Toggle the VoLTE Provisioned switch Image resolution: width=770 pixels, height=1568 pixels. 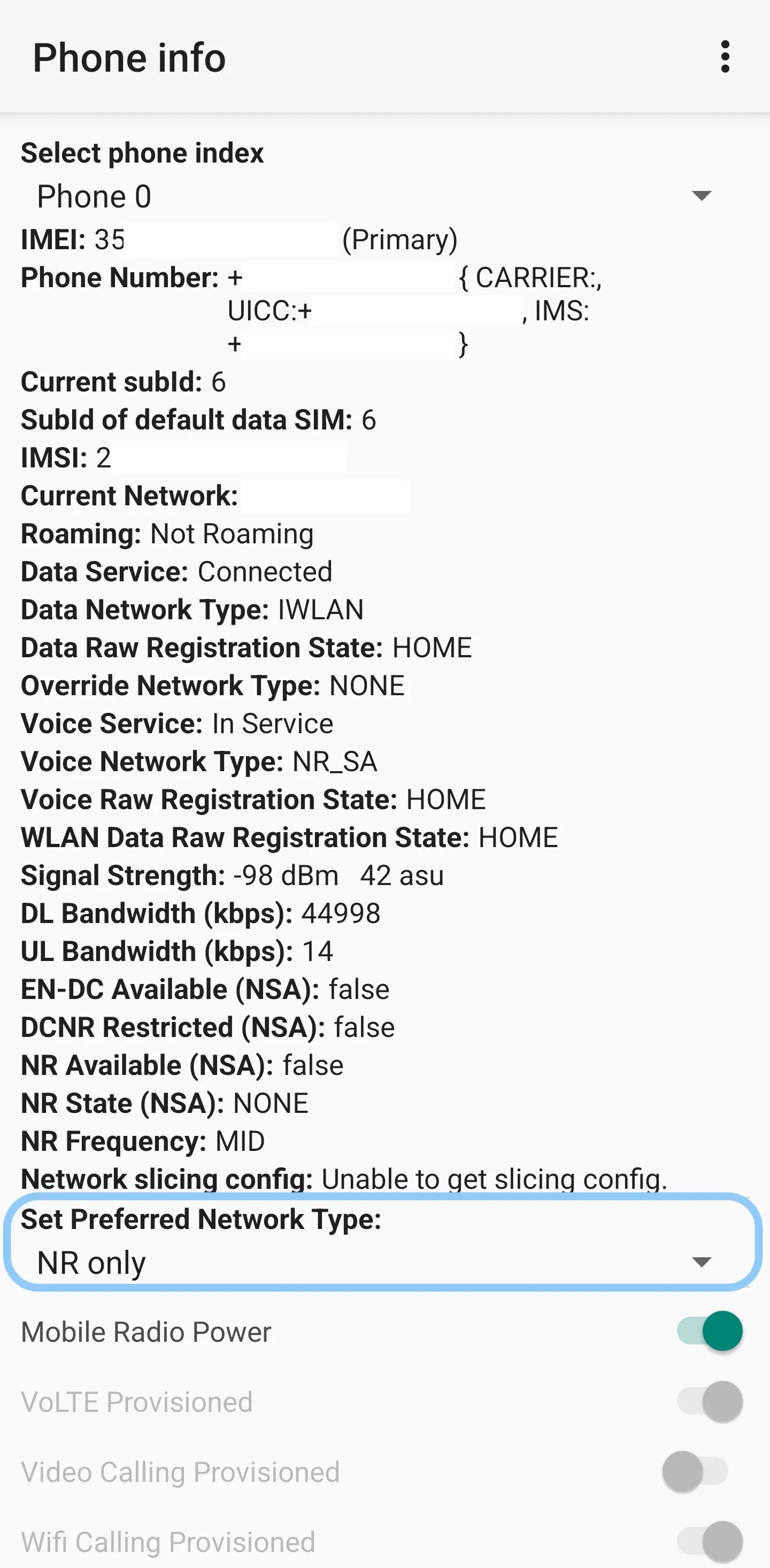[709, 1401]
